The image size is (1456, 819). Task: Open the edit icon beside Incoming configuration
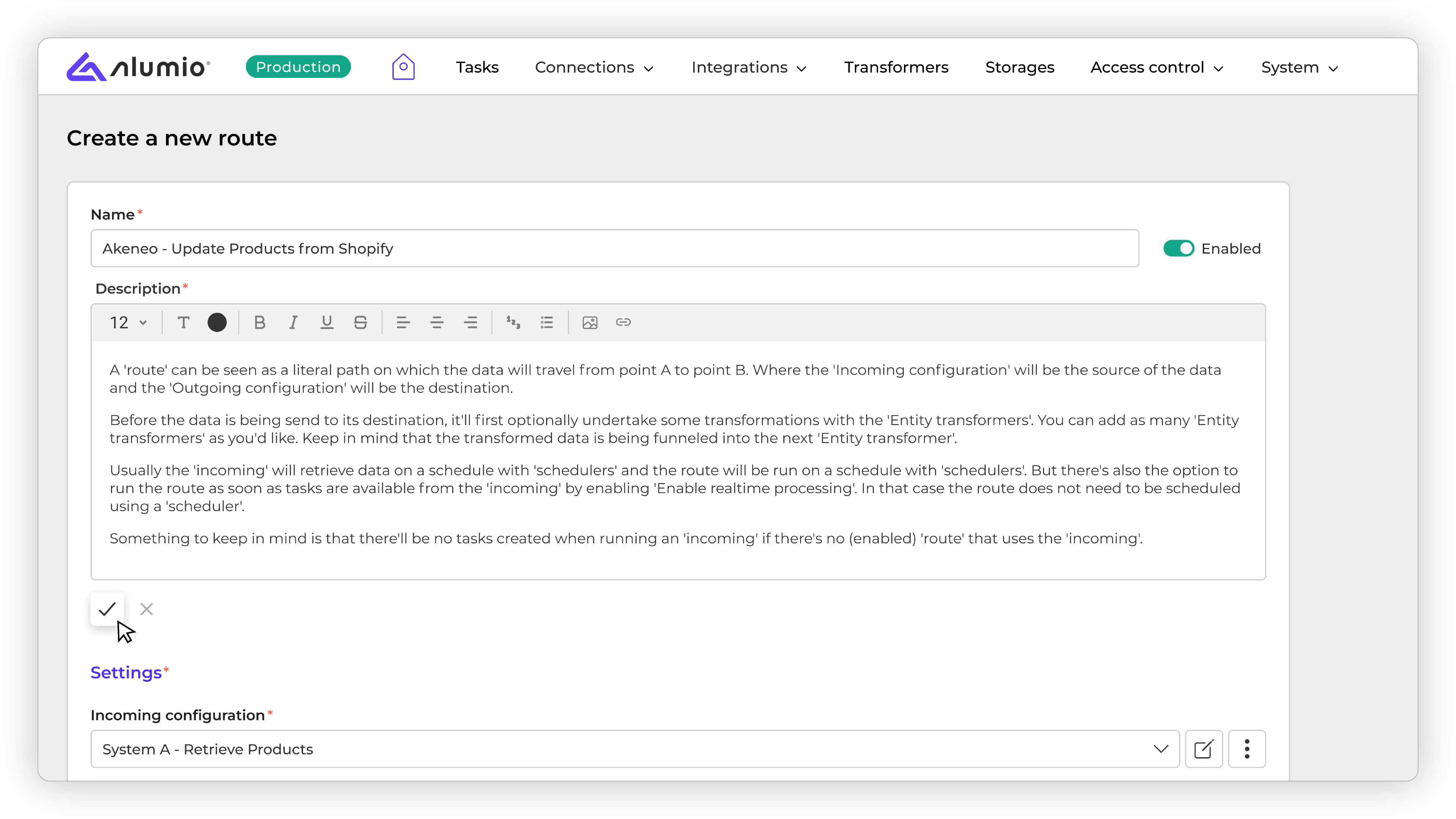pos(1203,749)
